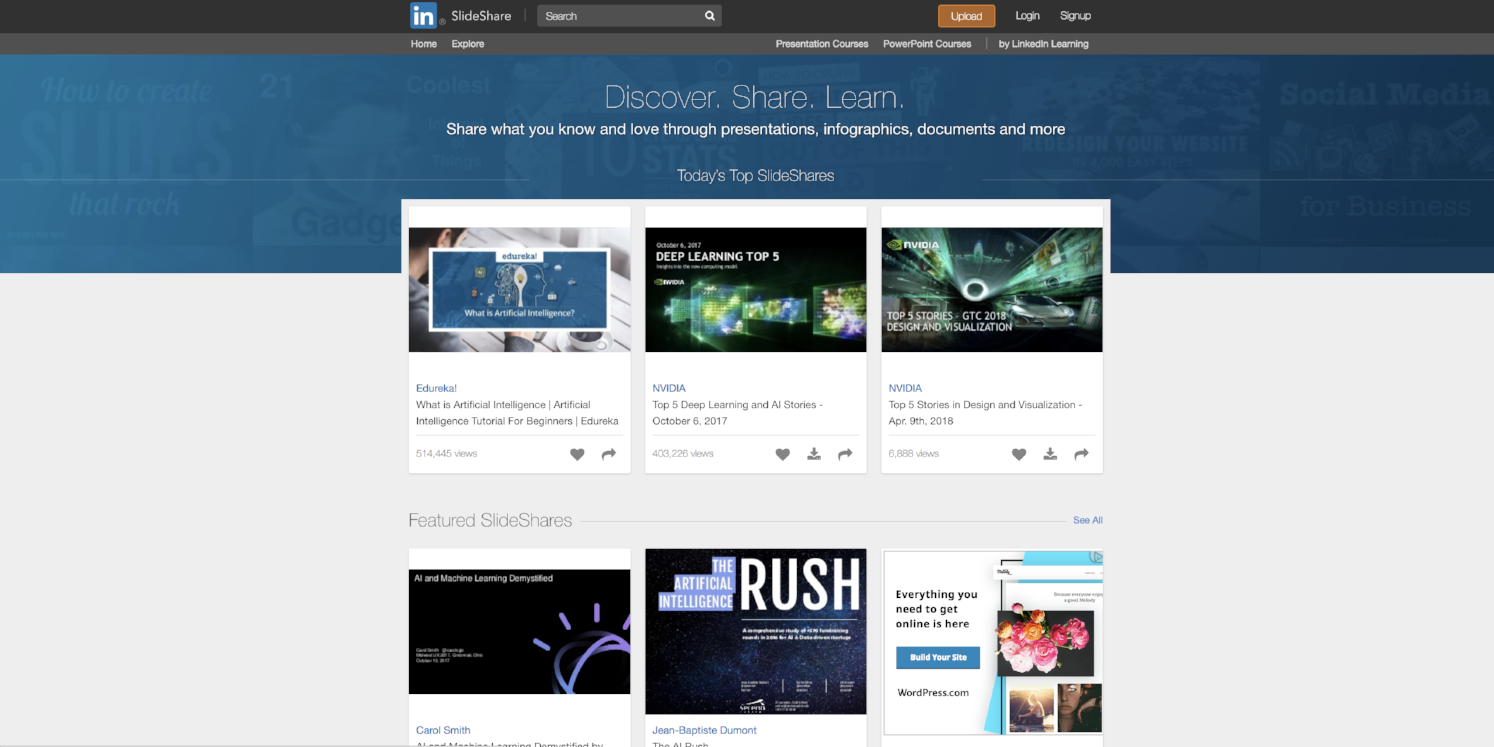
Task: Share the Top 5 Deep Learning slideshare
Action: tap(845, 454)
